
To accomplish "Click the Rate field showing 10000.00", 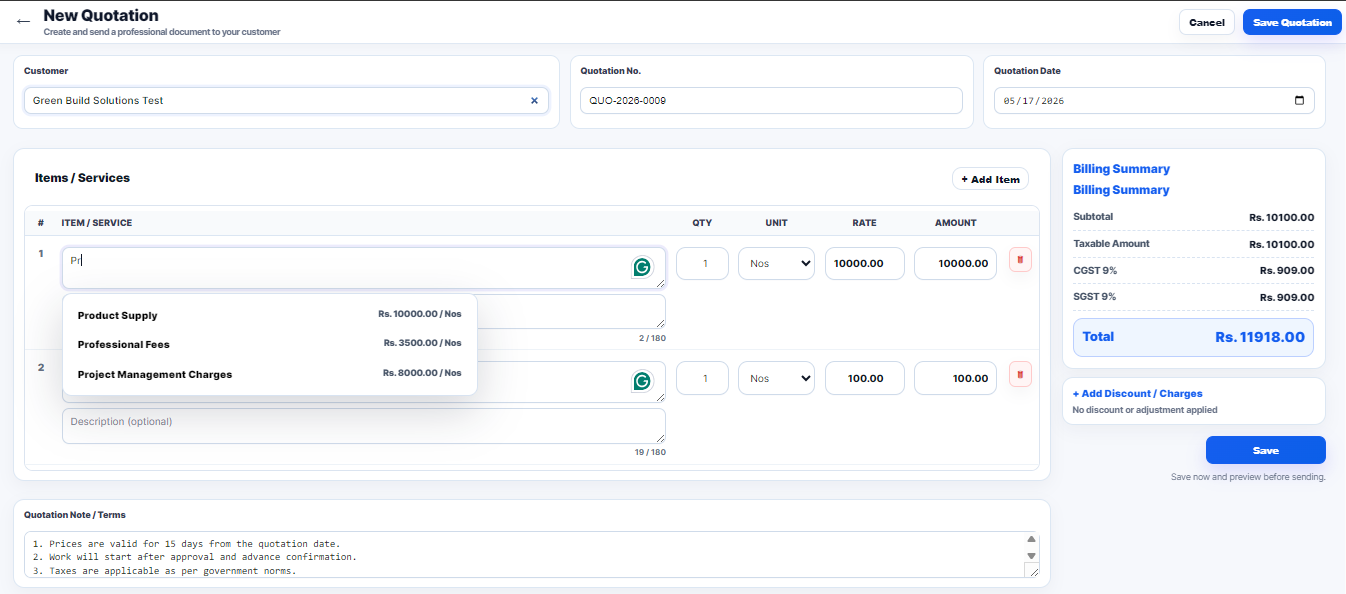I will click(x=865, y=264).
